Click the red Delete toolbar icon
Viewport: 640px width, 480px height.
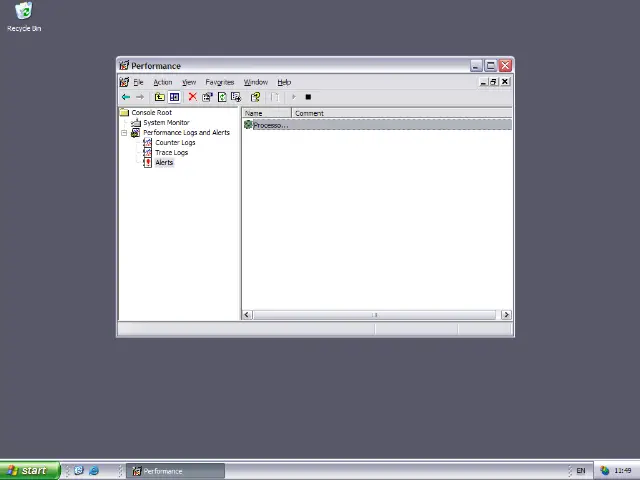point(192,97)
